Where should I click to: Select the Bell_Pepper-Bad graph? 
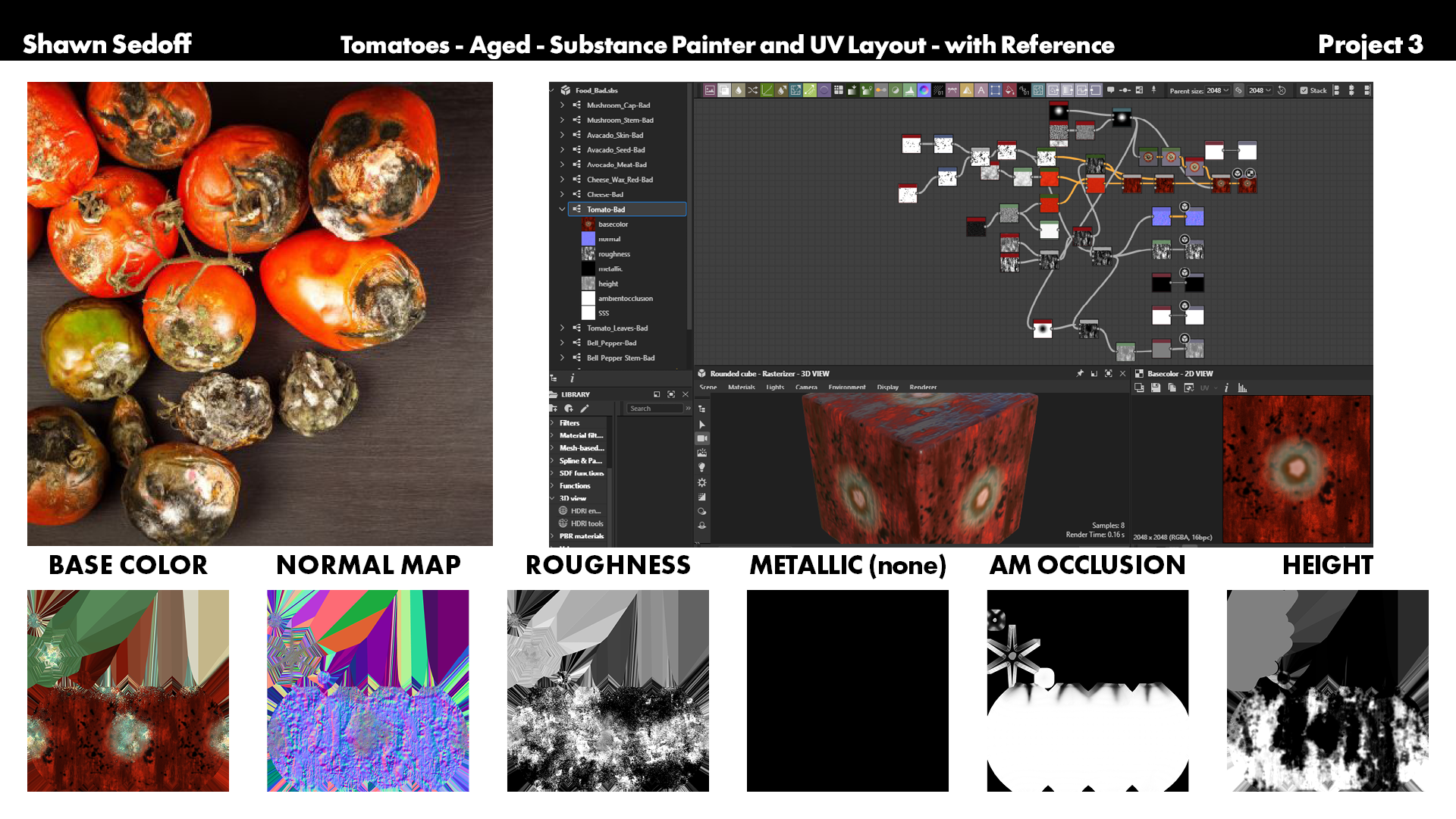pyautogui.click(x=611, y=344)
